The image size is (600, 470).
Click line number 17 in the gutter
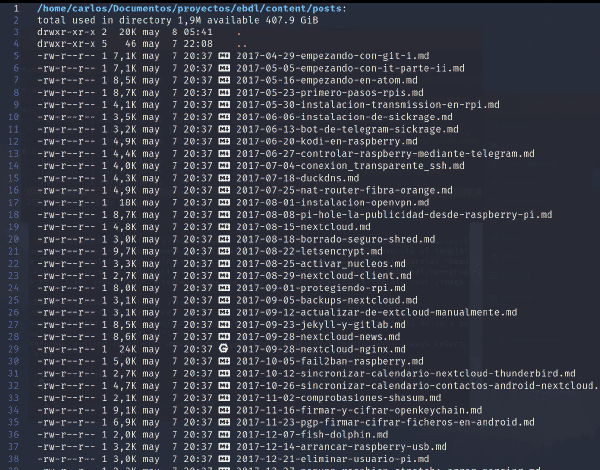[13, 202]
